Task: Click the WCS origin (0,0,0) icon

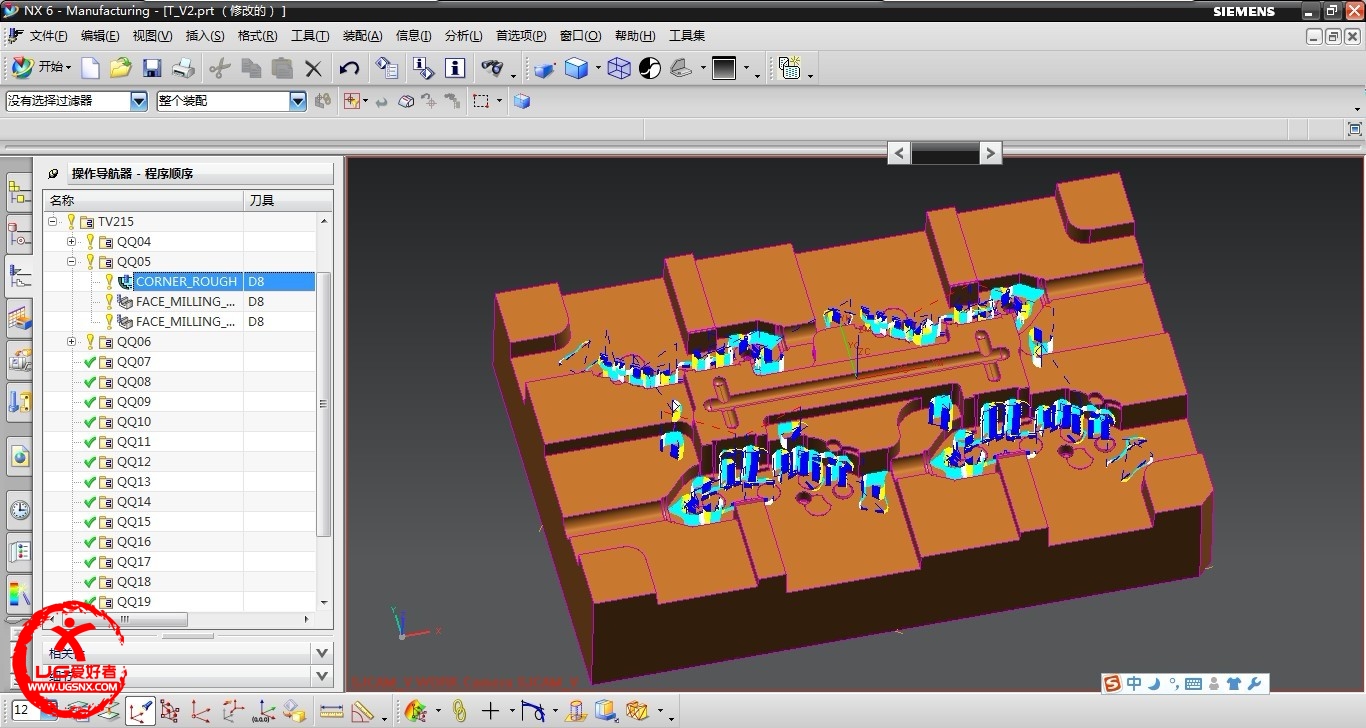Action: 263,711
